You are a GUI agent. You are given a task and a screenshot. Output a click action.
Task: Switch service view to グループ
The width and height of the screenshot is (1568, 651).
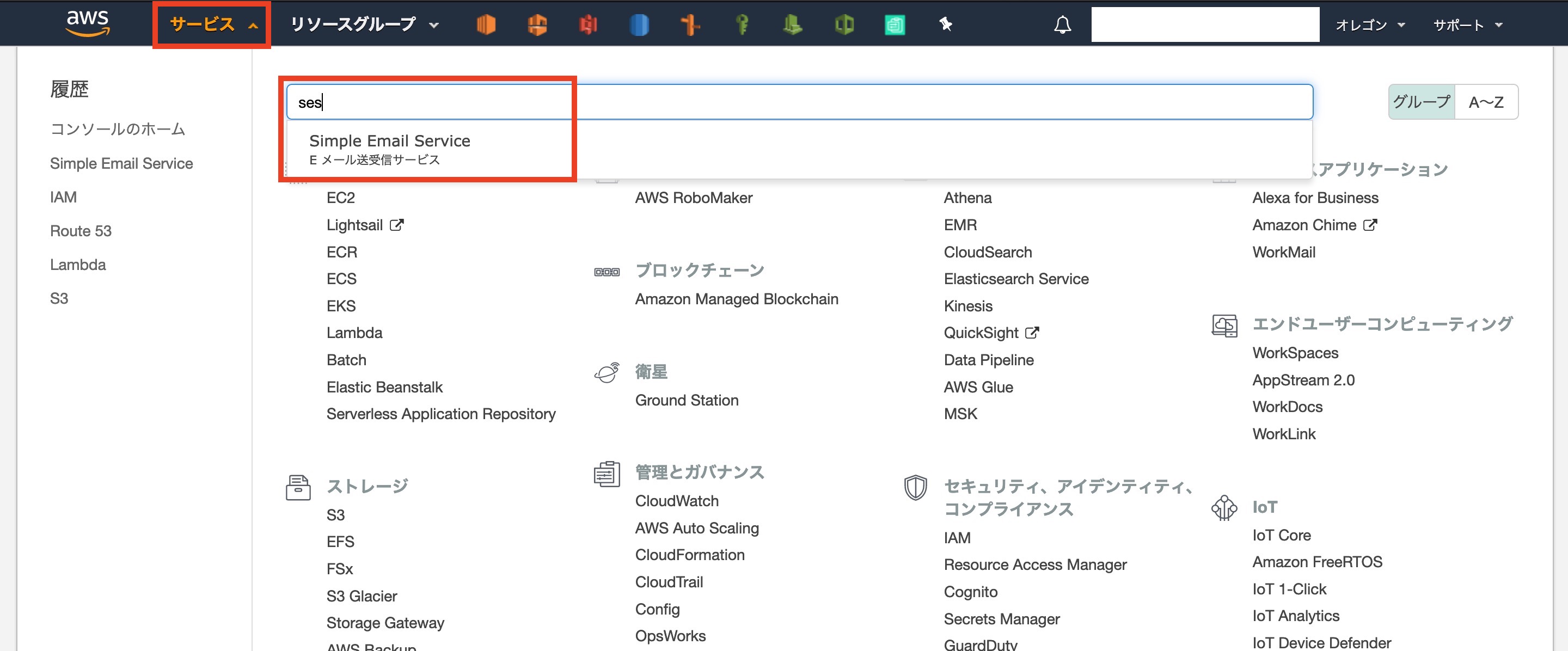(1422, 102)
